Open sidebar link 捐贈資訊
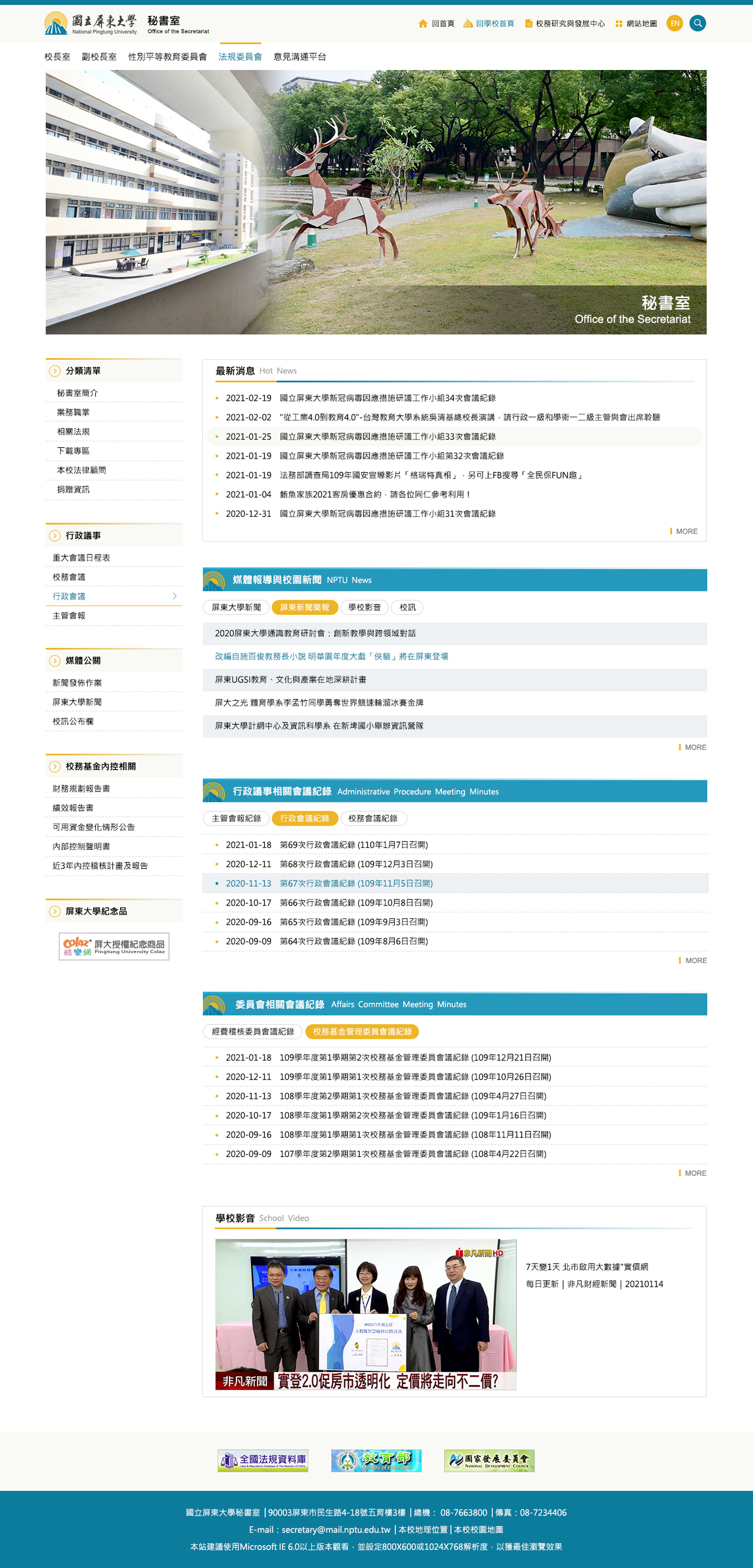 73,489
